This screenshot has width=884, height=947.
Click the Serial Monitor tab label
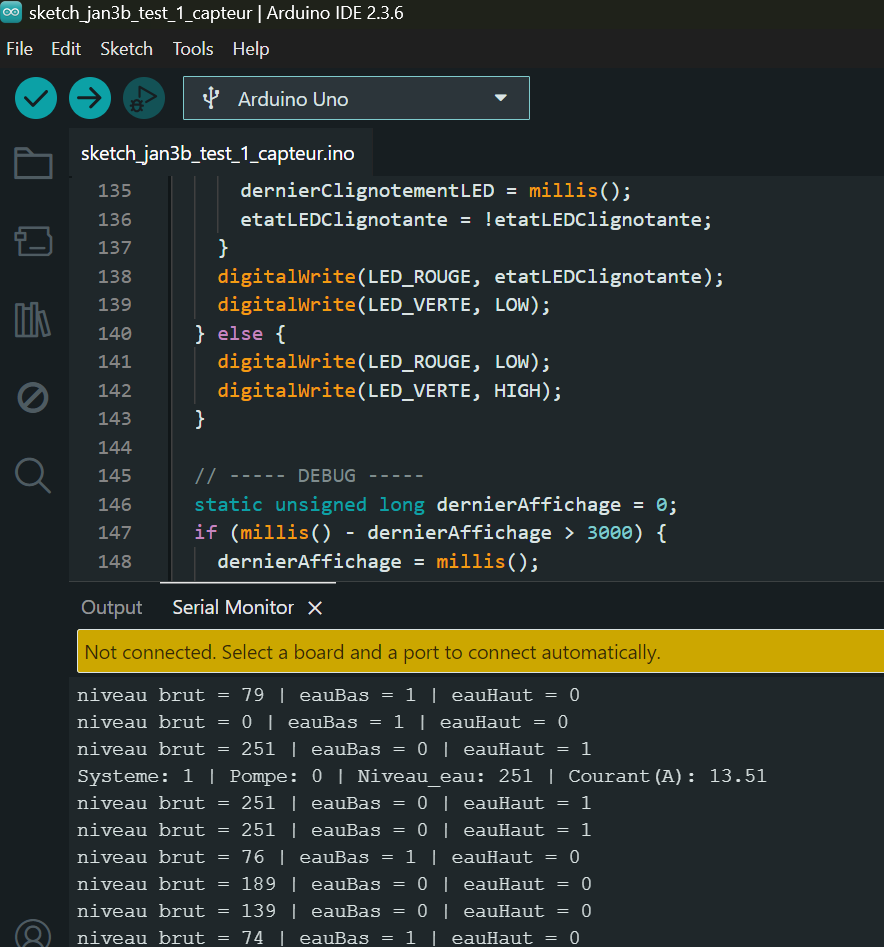(233, 607)
